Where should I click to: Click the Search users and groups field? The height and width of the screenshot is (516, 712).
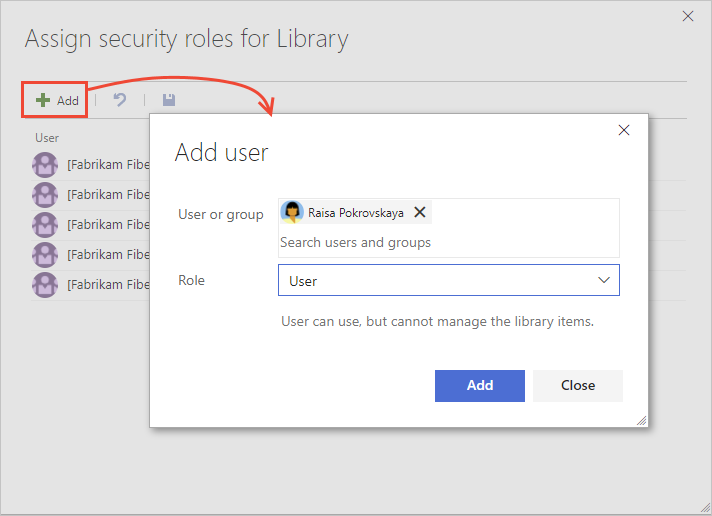pyautogui.click(x=356, y=243)
